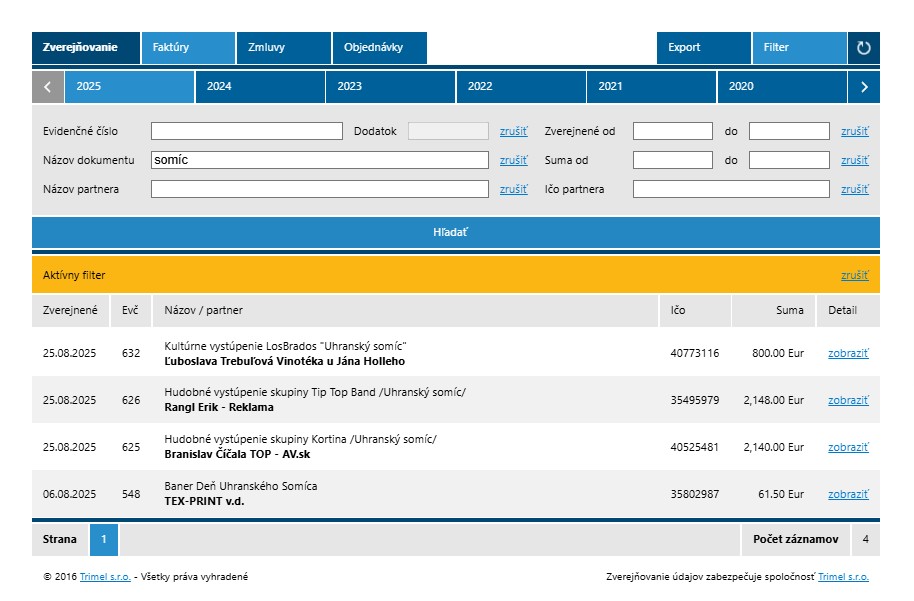Open the Objednávky tab
Screen dimensions: 914x601
379,48
